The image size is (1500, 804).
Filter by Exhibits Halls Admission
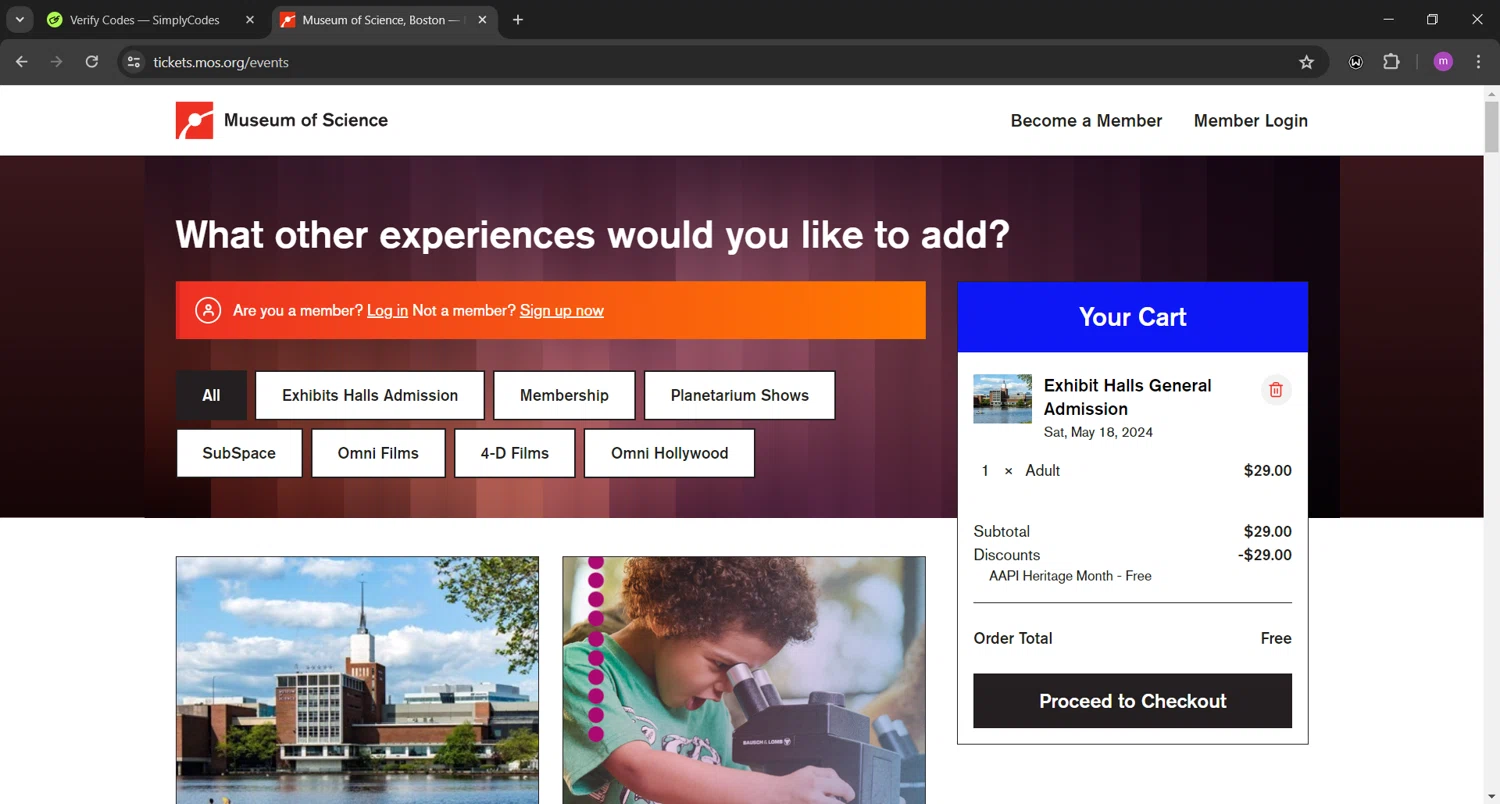370,395
